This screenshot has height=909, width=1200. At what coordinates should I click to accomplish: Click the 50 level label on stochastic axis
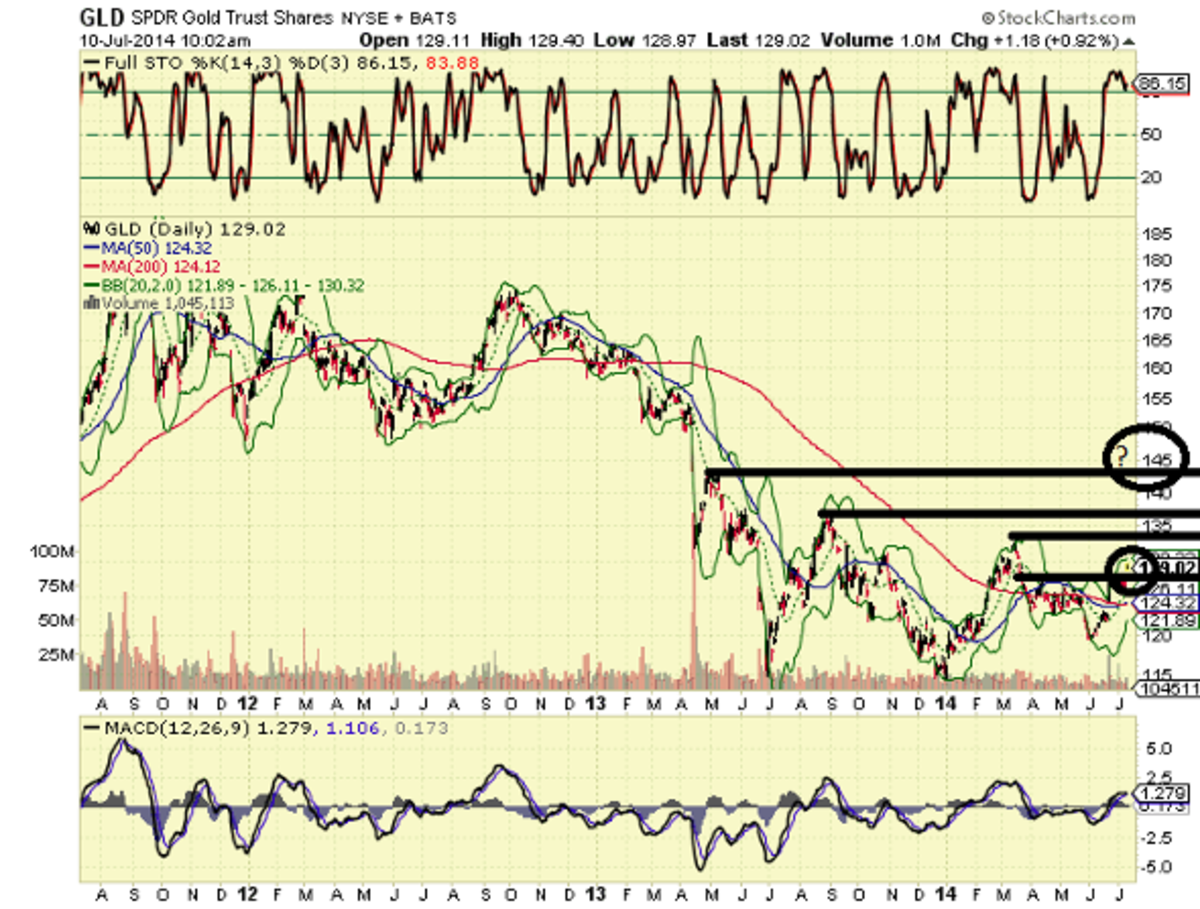tap(1151, 135)
